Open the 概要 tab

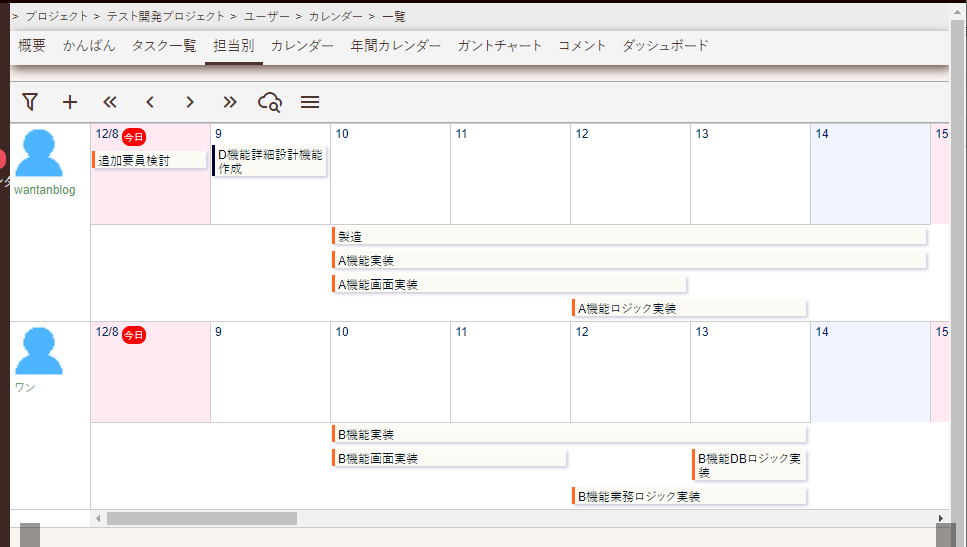(31, 46)
